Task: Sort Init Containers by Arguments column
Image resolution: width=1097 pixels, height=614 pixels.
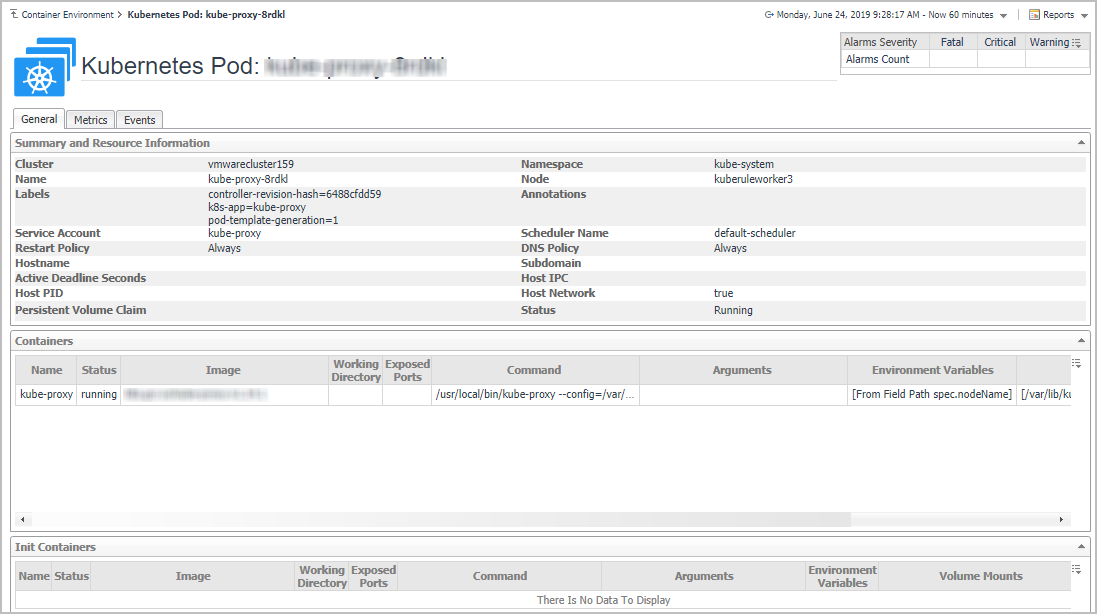Action: (704, 576)
